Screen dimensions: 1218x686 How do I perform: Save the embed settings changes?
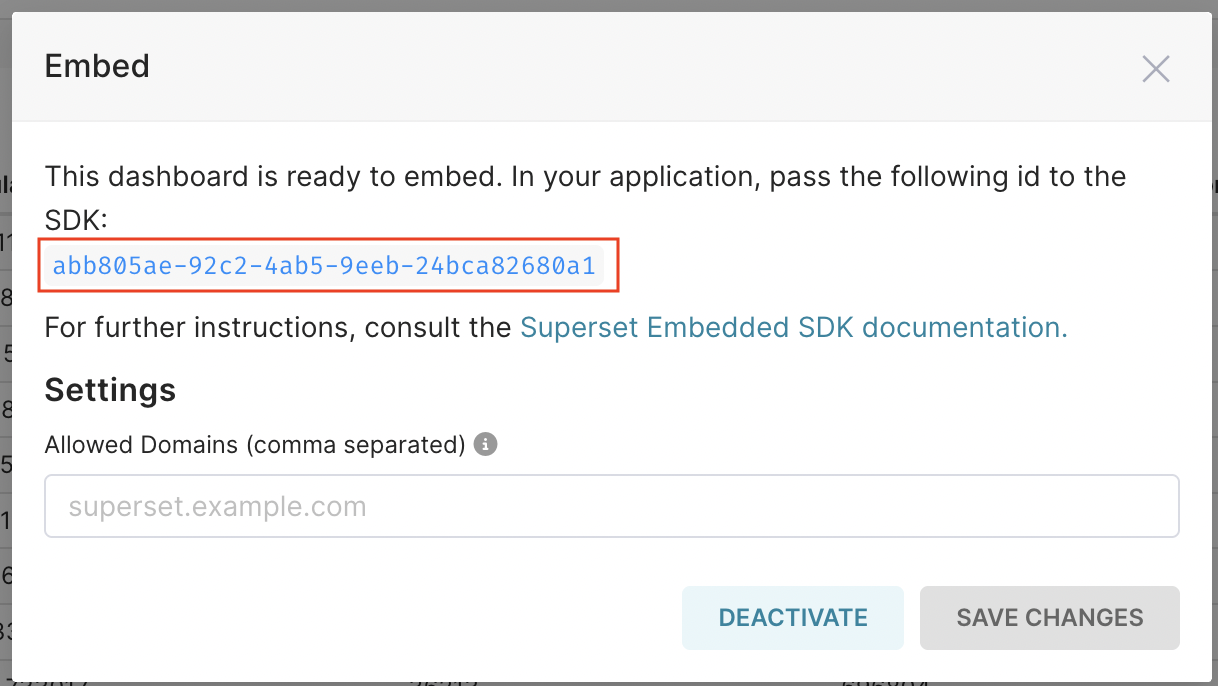coord(1049,617)
